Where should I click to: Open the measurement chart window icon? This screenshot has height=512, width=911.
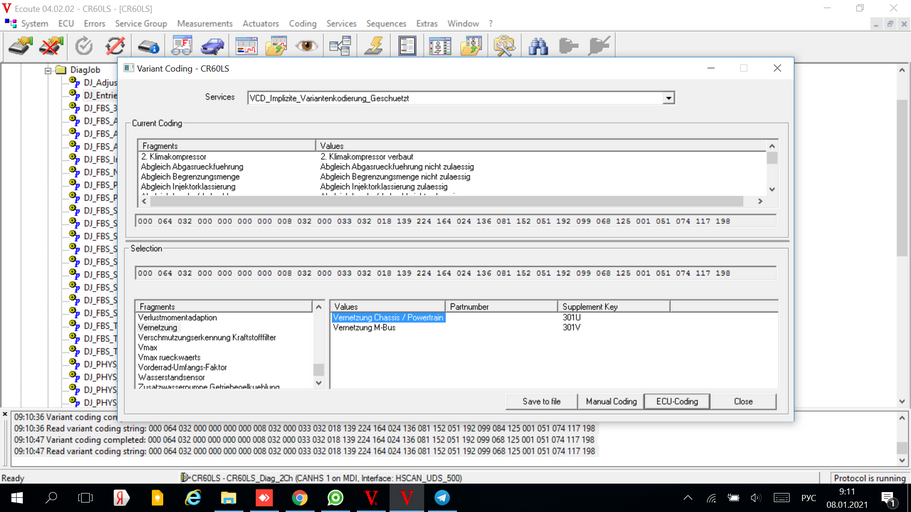246,46
